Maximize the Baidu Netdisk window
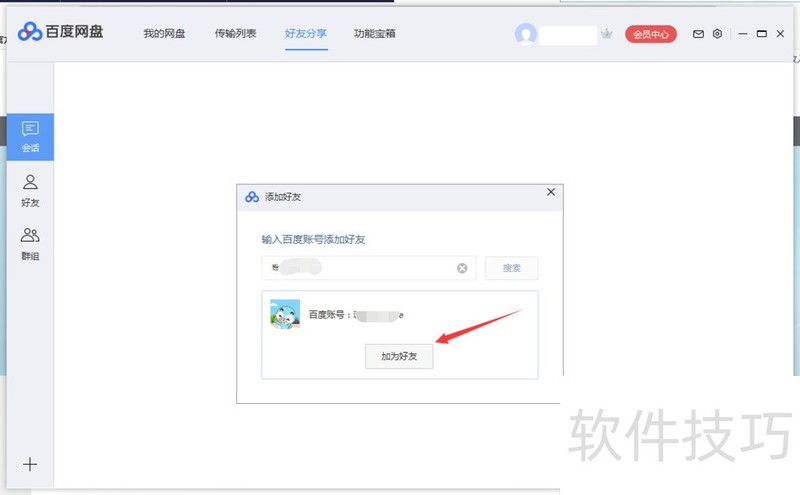 pos(762,34)
